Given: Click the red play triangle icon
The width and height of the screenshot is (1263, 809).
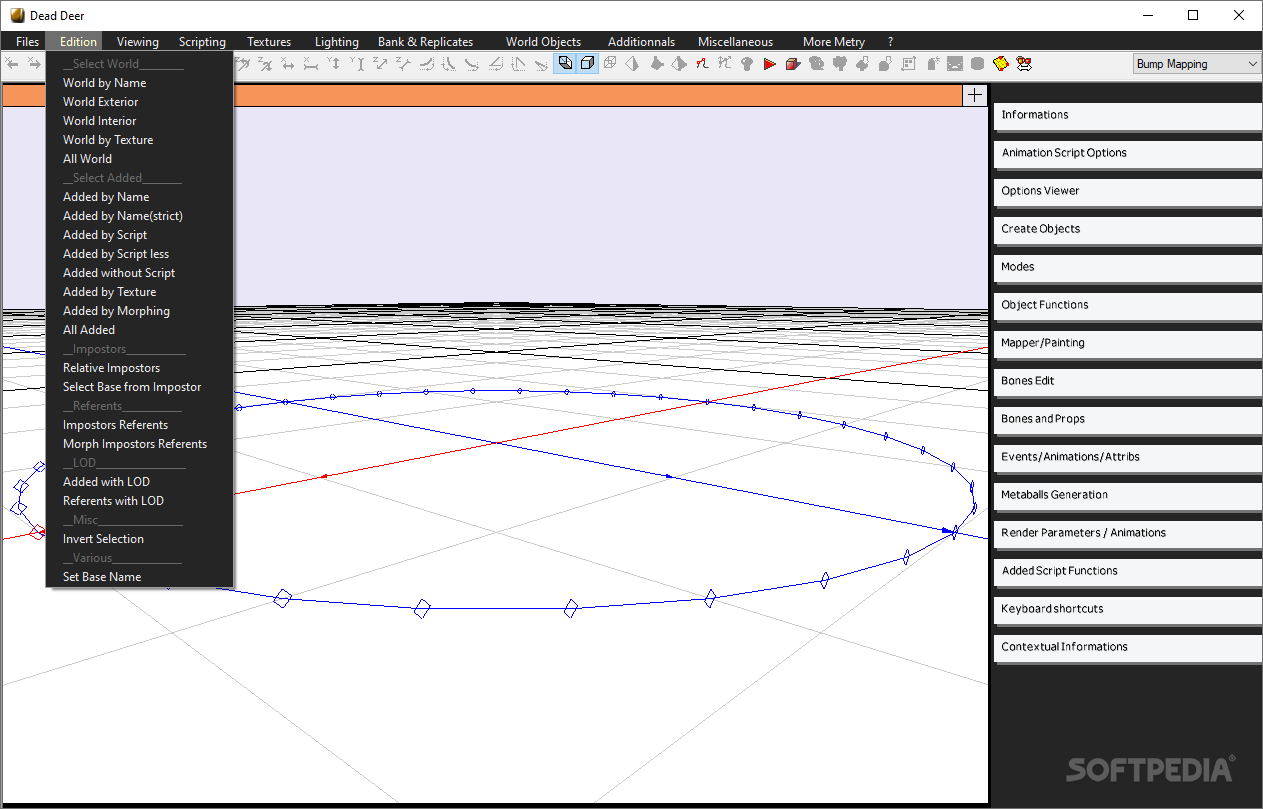Looking at the screenshot, I should [769, 64].
